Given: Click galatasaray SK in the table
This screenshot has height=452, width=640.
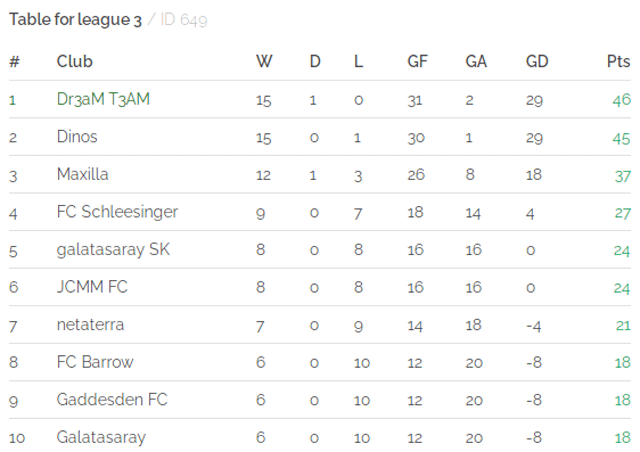Looking at the screenshot, I should pos(113,250).
